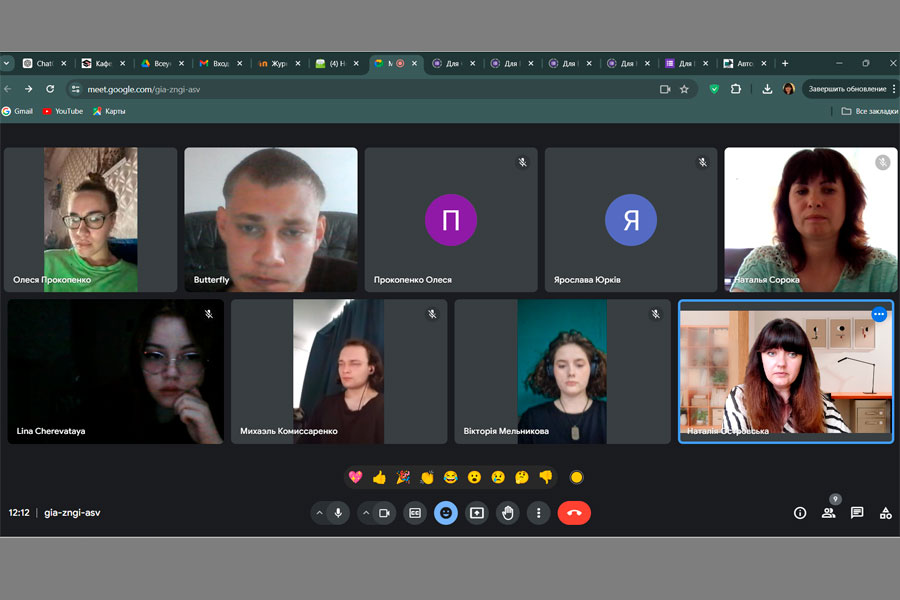Open Gmail bookmark
Viewport: 900px width, 600px height.
pos(17,111)
